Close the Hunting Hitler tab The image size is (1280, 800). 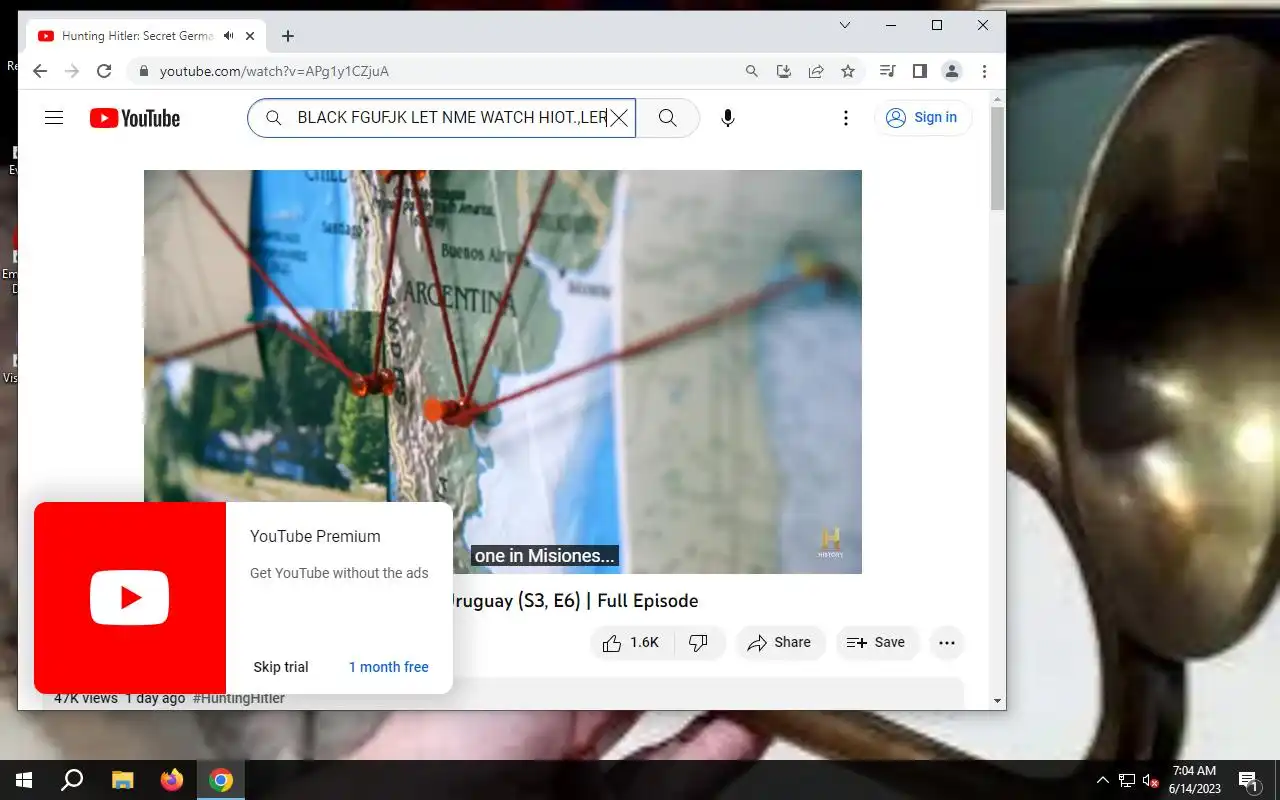click(x=250, y=36)
